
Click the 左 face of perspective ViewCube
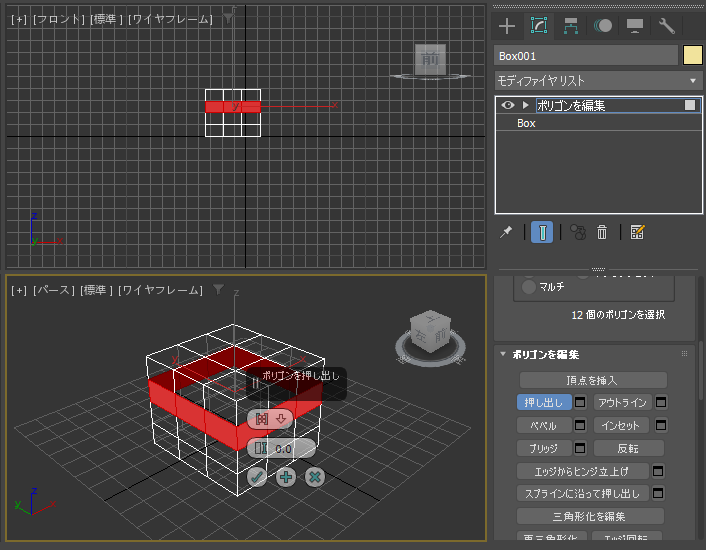[421, 336]
